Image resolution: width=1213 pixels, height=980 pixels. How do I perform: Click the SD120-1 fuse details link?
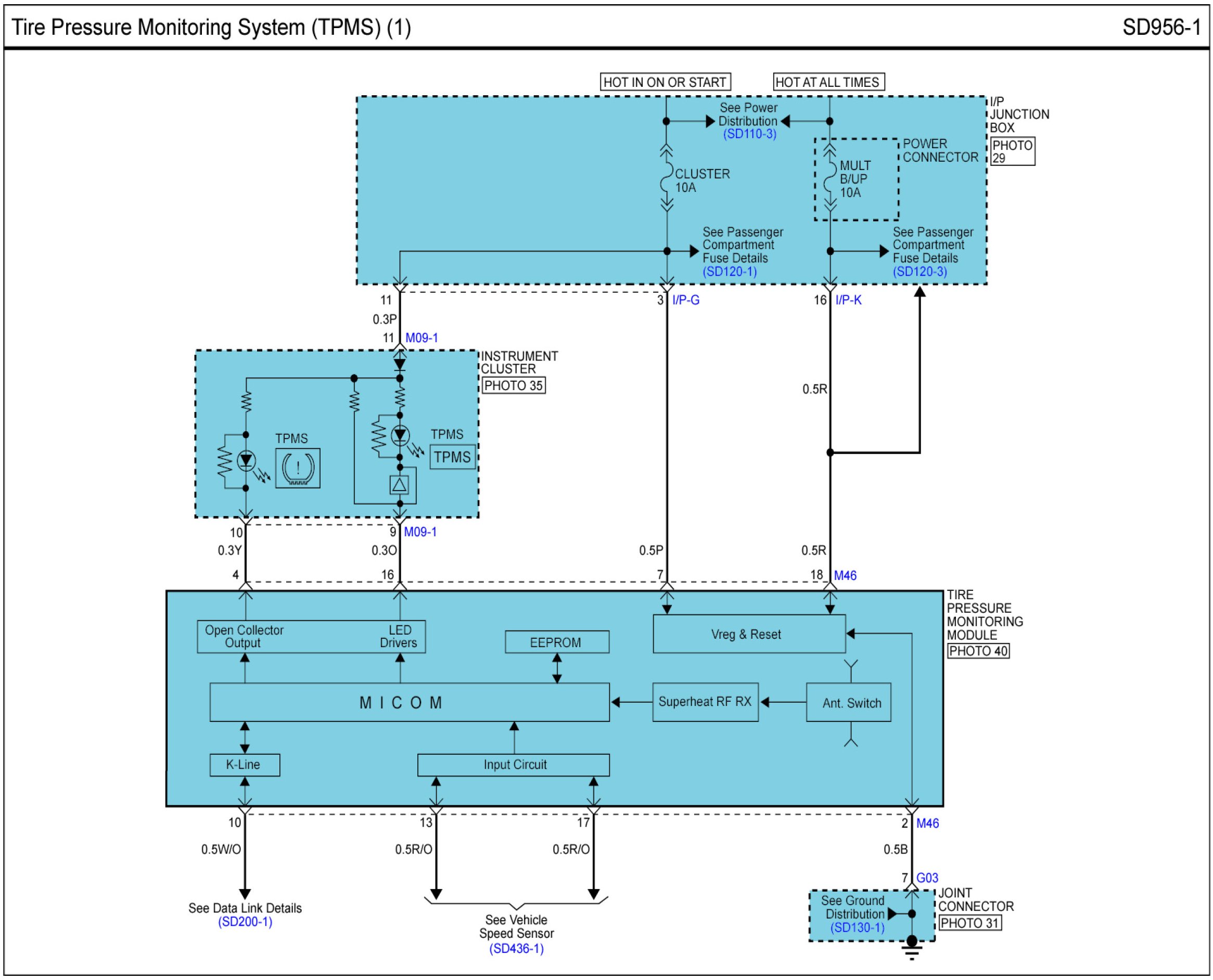click(x=729, y=272)
